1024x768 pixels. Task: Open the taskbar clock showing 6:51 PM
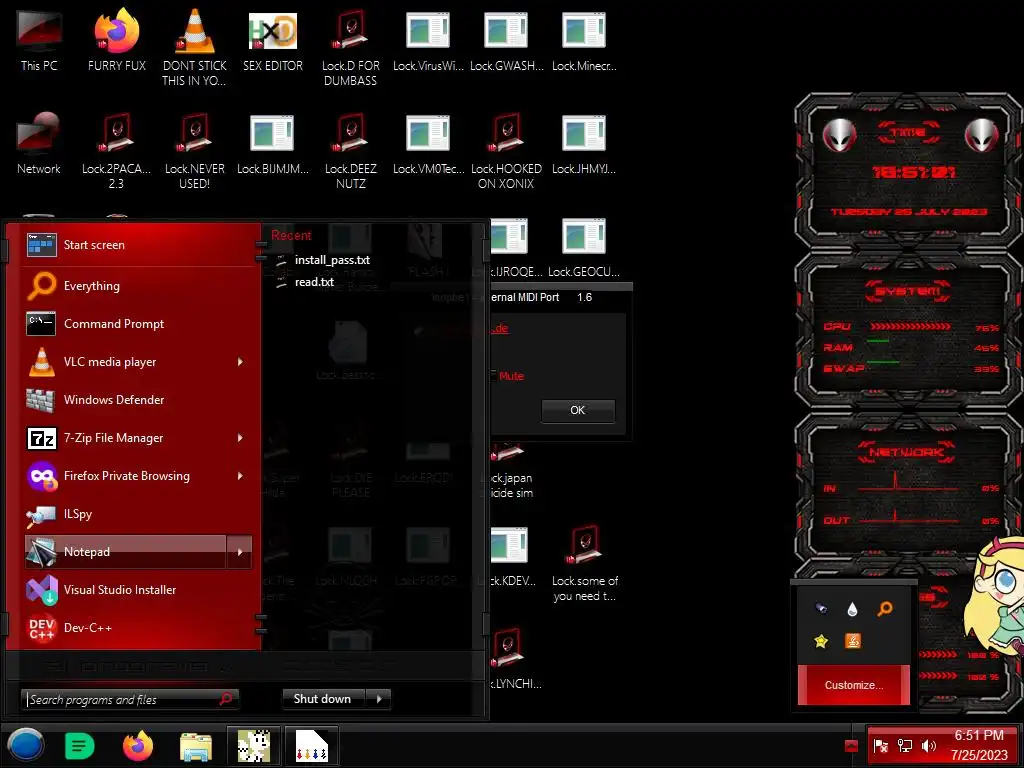[x=978, y=745]
